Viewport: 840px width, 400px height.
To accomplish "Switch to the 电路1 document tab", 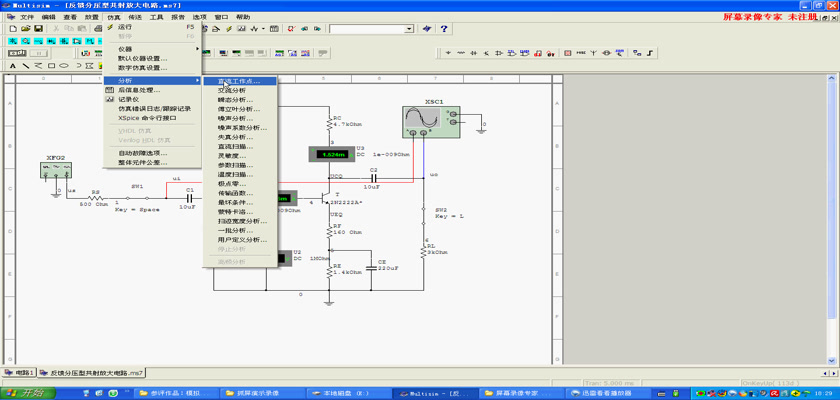I will coord(19,372).
